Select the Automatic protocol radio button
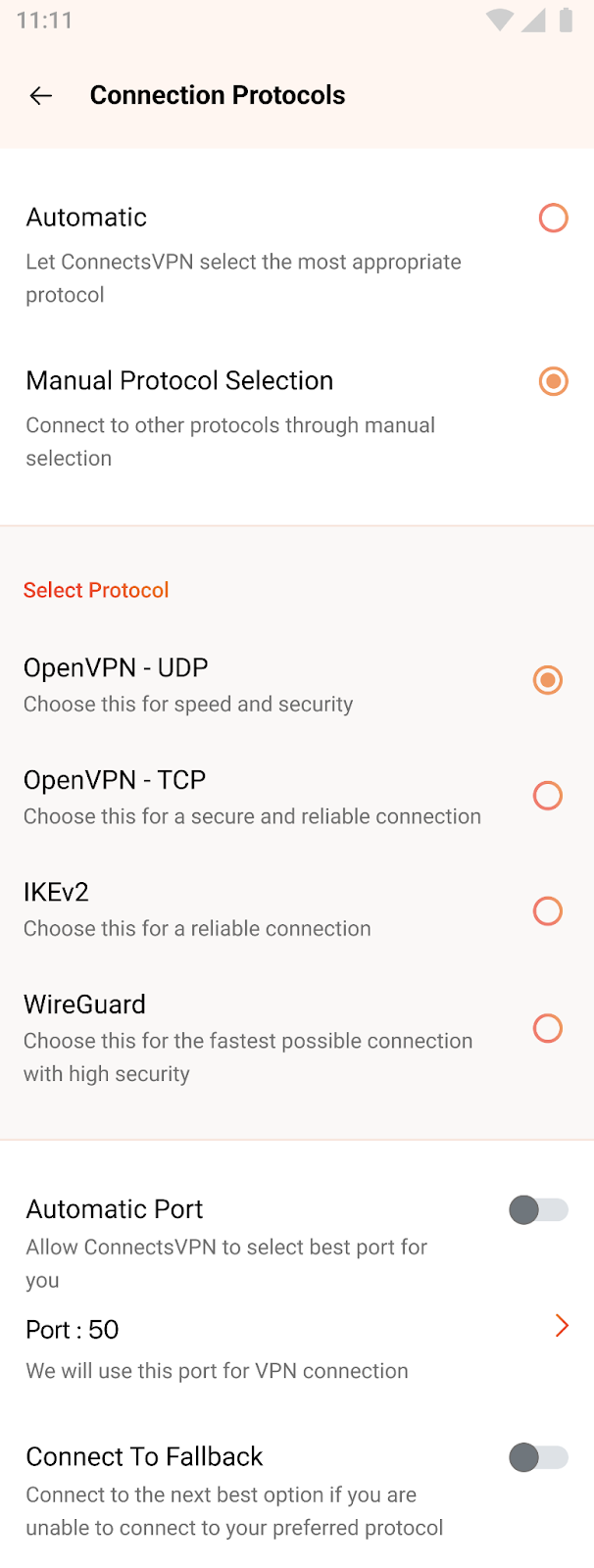This screenshot has height=1568, width=594. click(x=553, y=218)
